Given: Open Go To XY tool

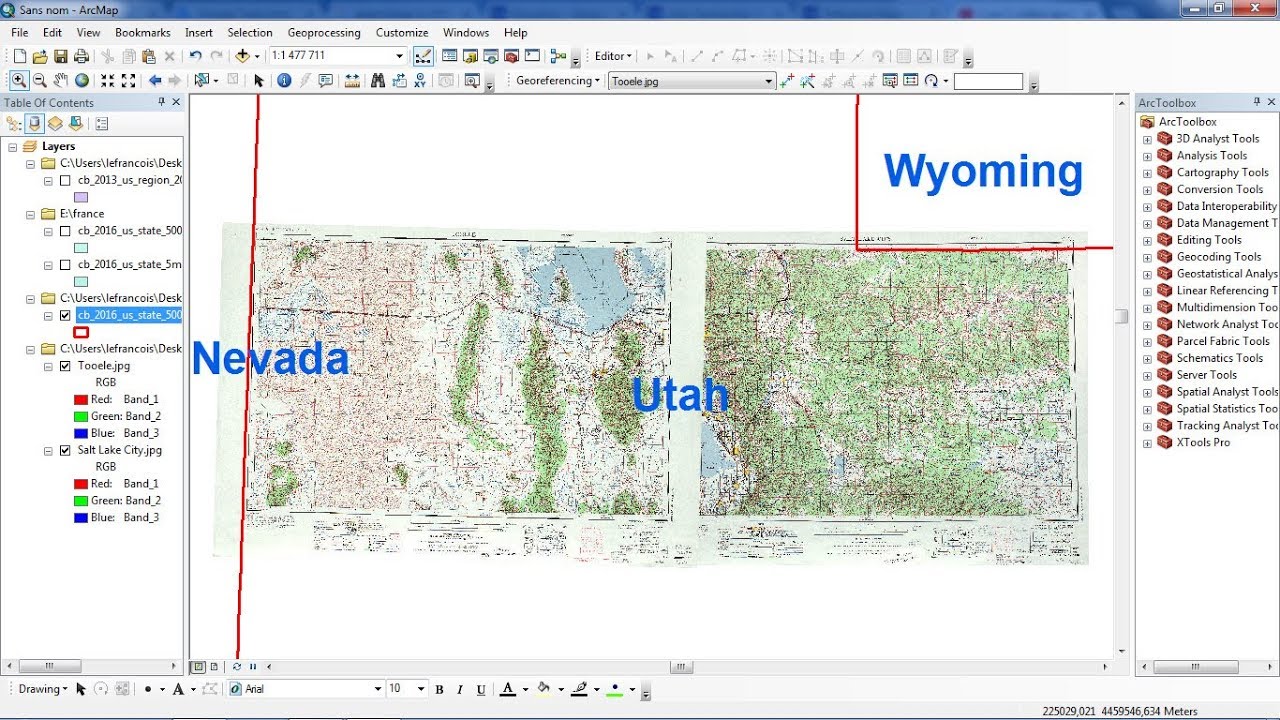Looking at the screenshot, I should pos(420,80).
